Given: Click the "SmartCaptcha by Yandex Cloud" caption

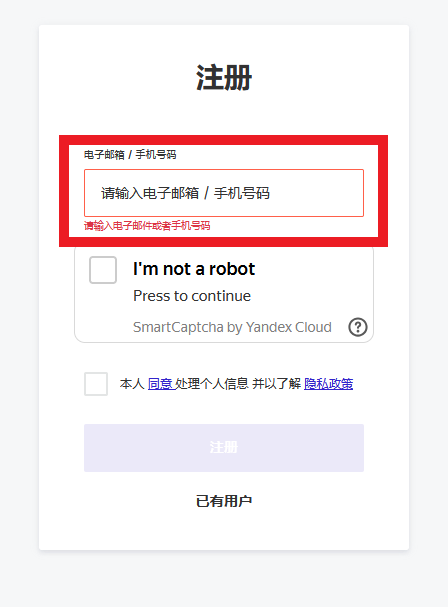Looking at the screenshot, I should pyautogui.click(x=232, y=327).
